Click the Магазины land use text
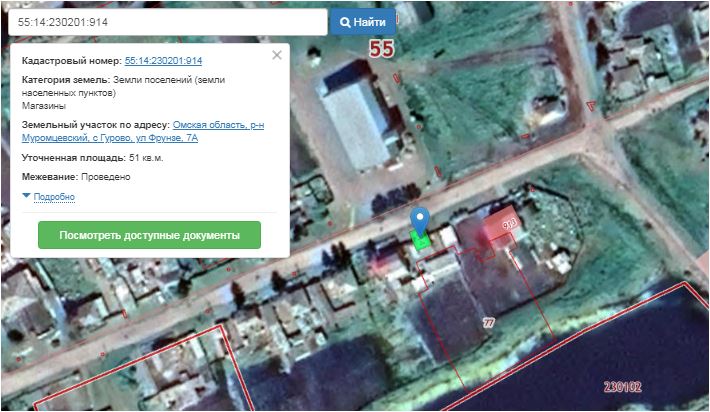The width and height of the screenshot is (710, 412). coord(44,106)
